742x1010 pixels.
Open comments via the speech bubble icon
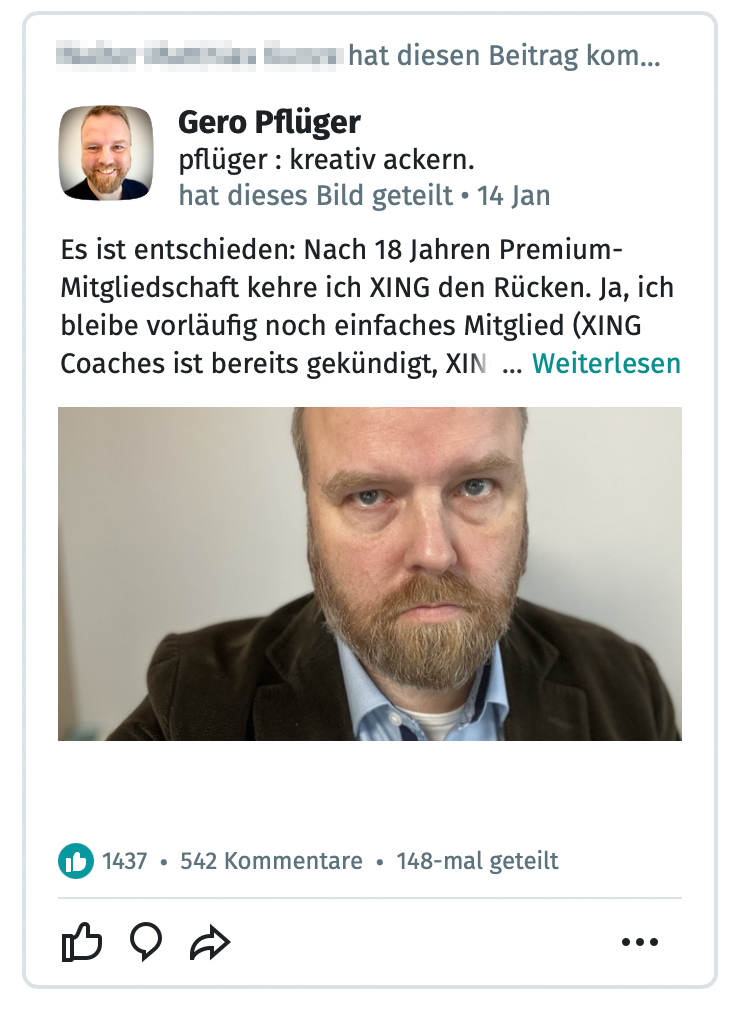coord(146,942)
